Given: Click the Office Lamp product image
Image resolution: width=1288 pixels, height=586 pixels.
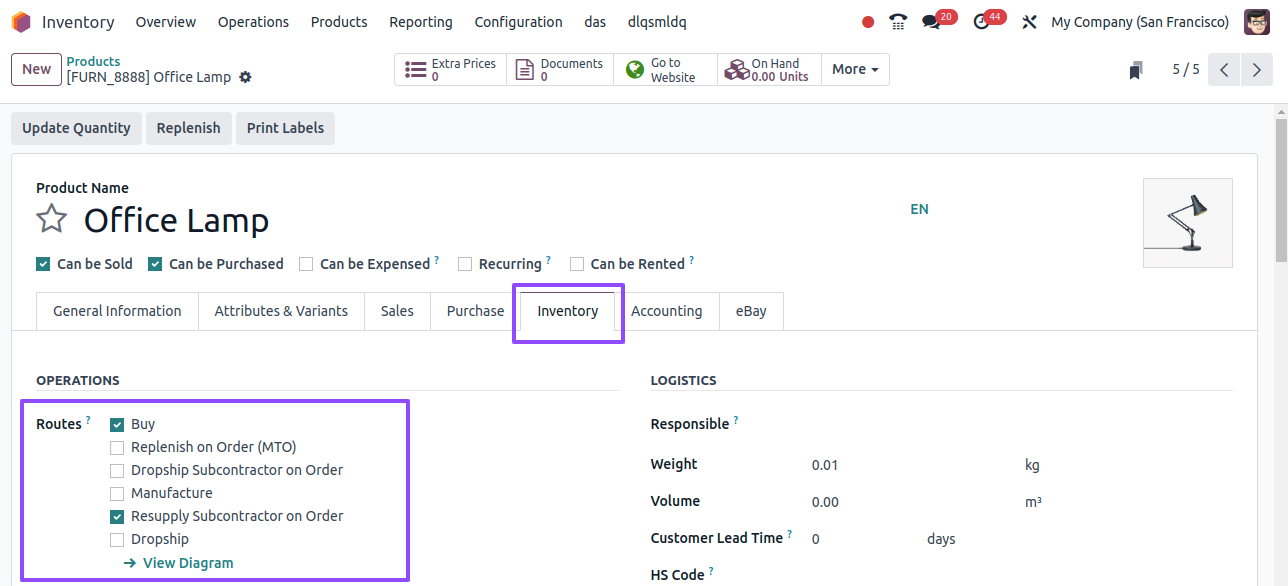Looking at the screenshot, I should tap(1188, 223).
